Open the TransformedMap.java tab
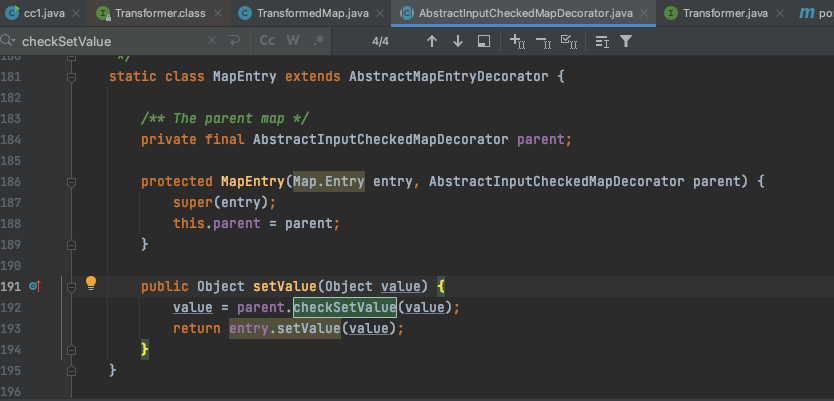Image resolution: width=834 pixels, height=401 pixels. click(x=313, y=13)
